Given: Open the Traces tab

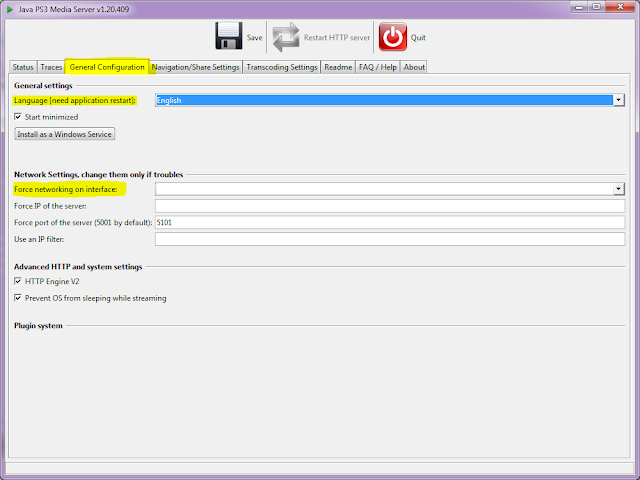Looking at the screenshot, I should tap(51, 67).
